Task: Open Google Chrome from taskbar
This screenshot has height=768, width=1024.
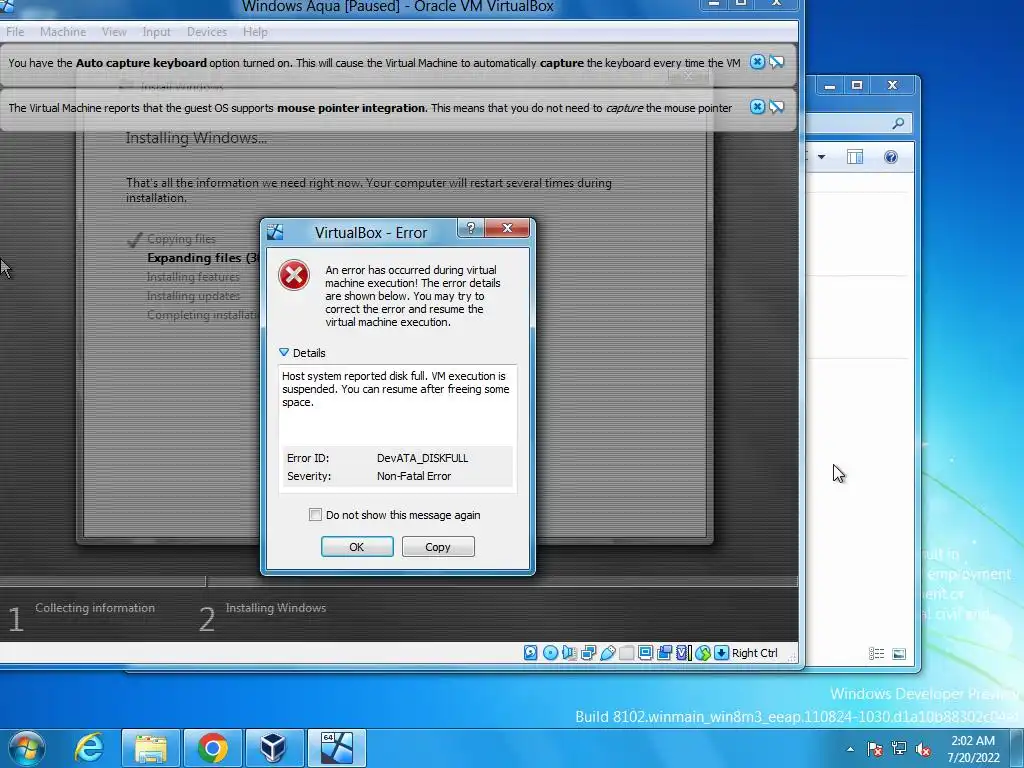Action: pos(212,748)
